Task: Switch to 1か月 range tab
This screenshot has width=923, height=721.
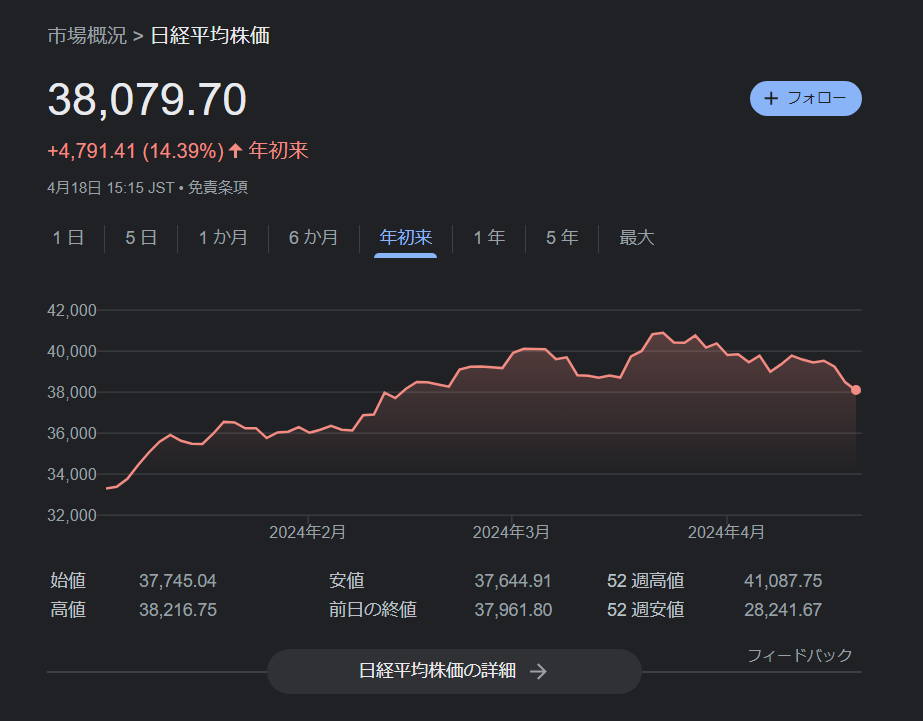Action: coord(223,238)
